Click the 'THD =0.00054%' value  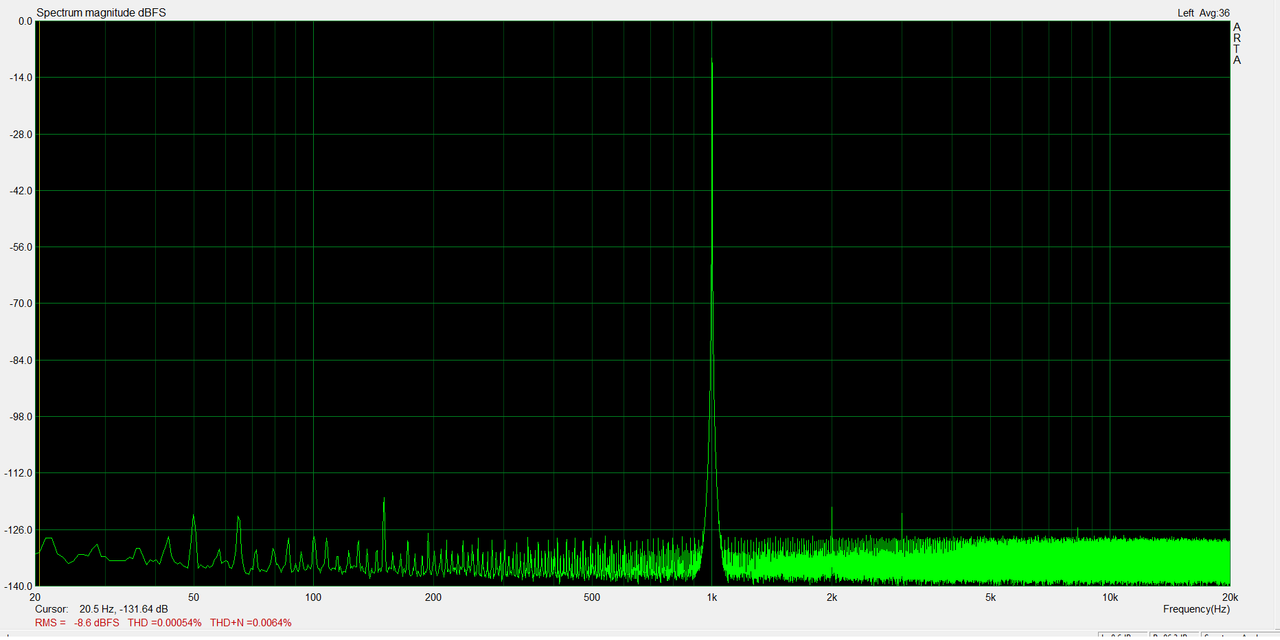coord(165,622)
